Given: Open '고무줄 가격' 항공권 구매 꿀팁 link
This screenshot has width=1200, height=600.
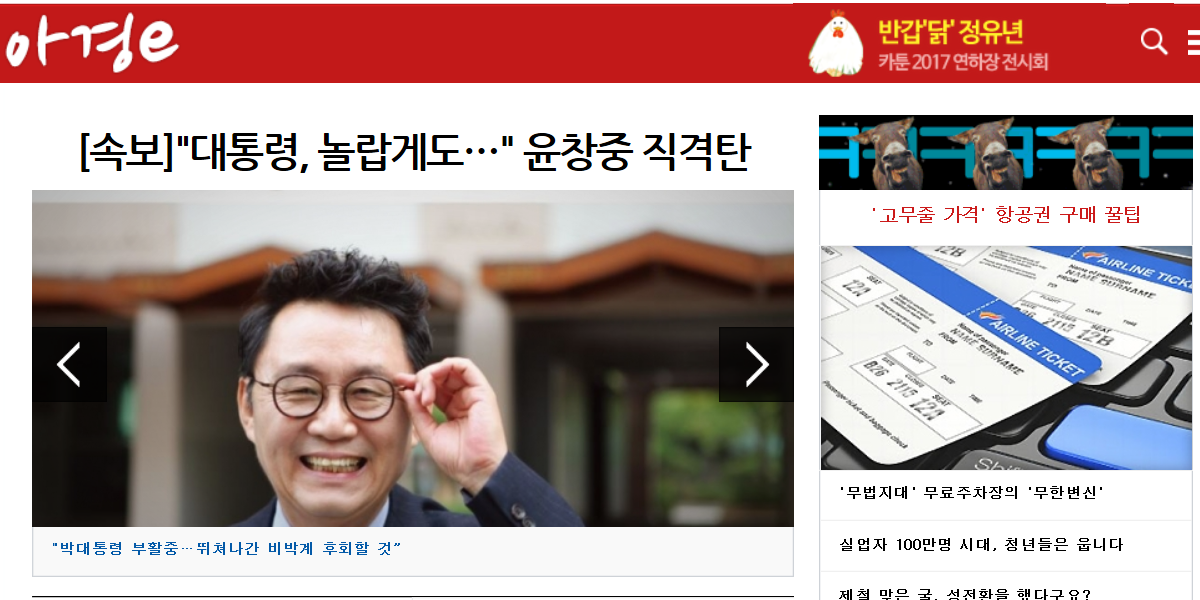Looking at the screenshot, I should click(x=1005, y=215).
